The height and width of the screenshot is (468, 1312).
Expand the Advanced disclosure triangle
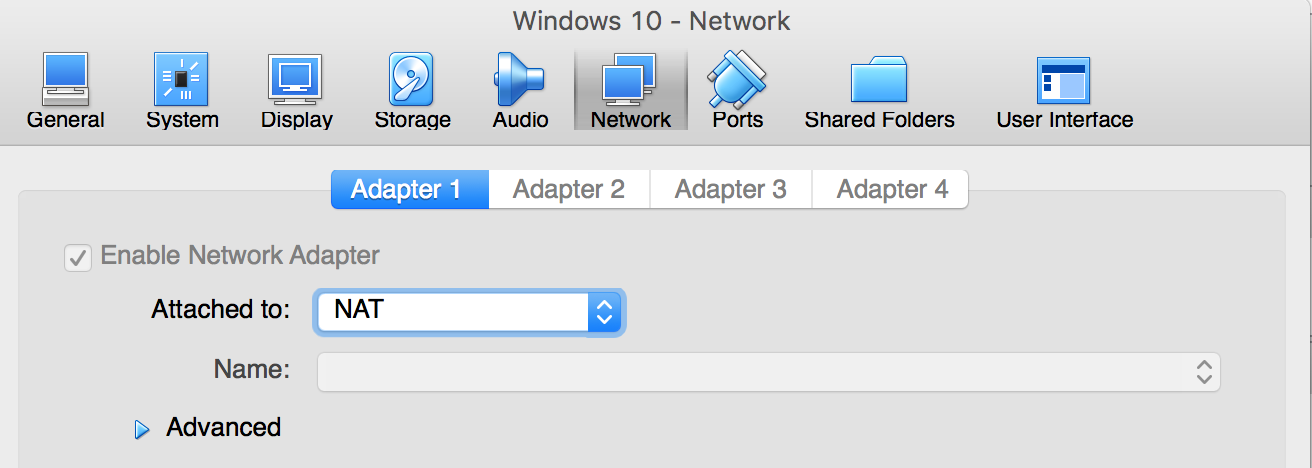click(x=142, y=429)
